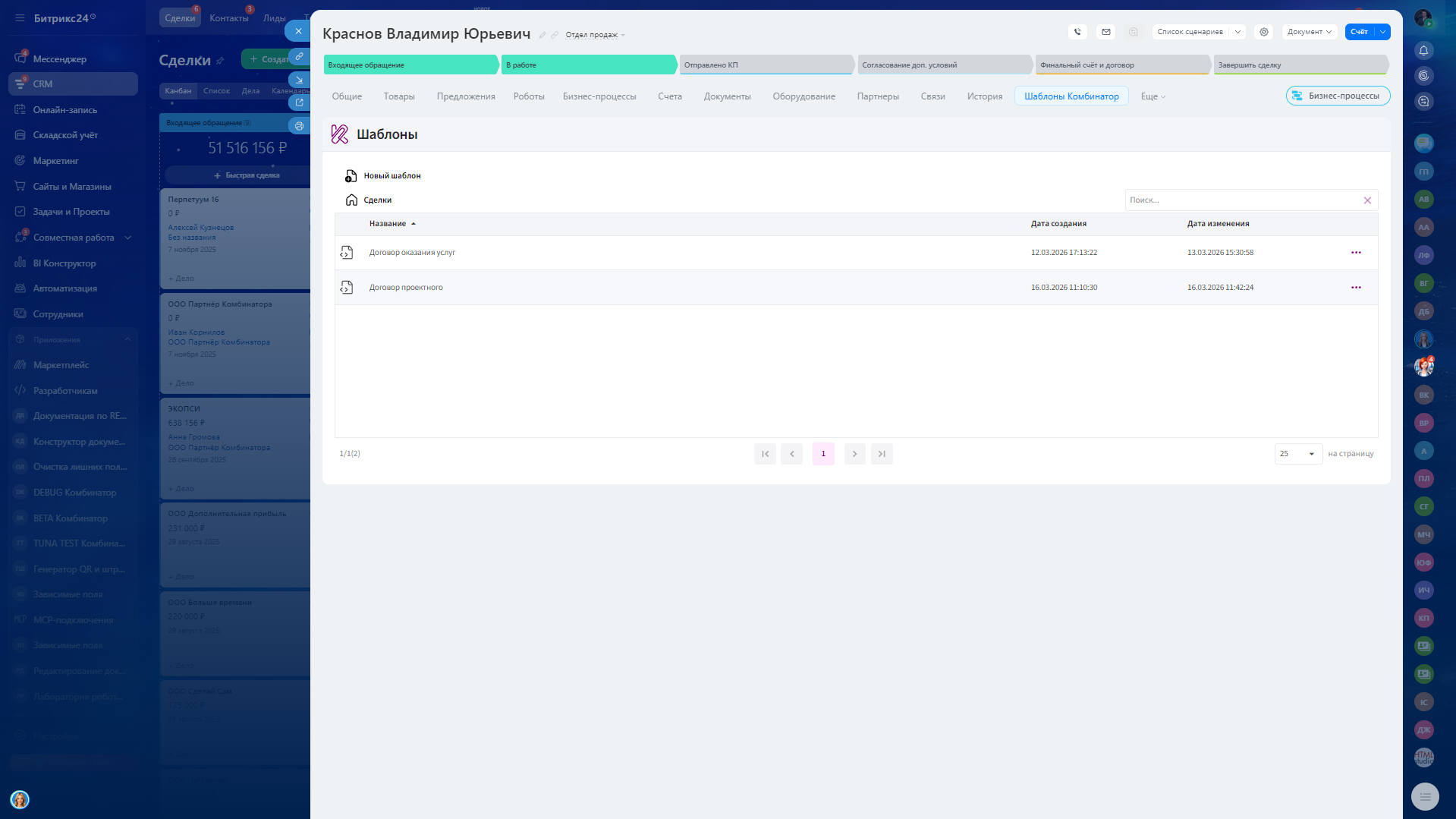Close the deal side panel

point(298,31)
